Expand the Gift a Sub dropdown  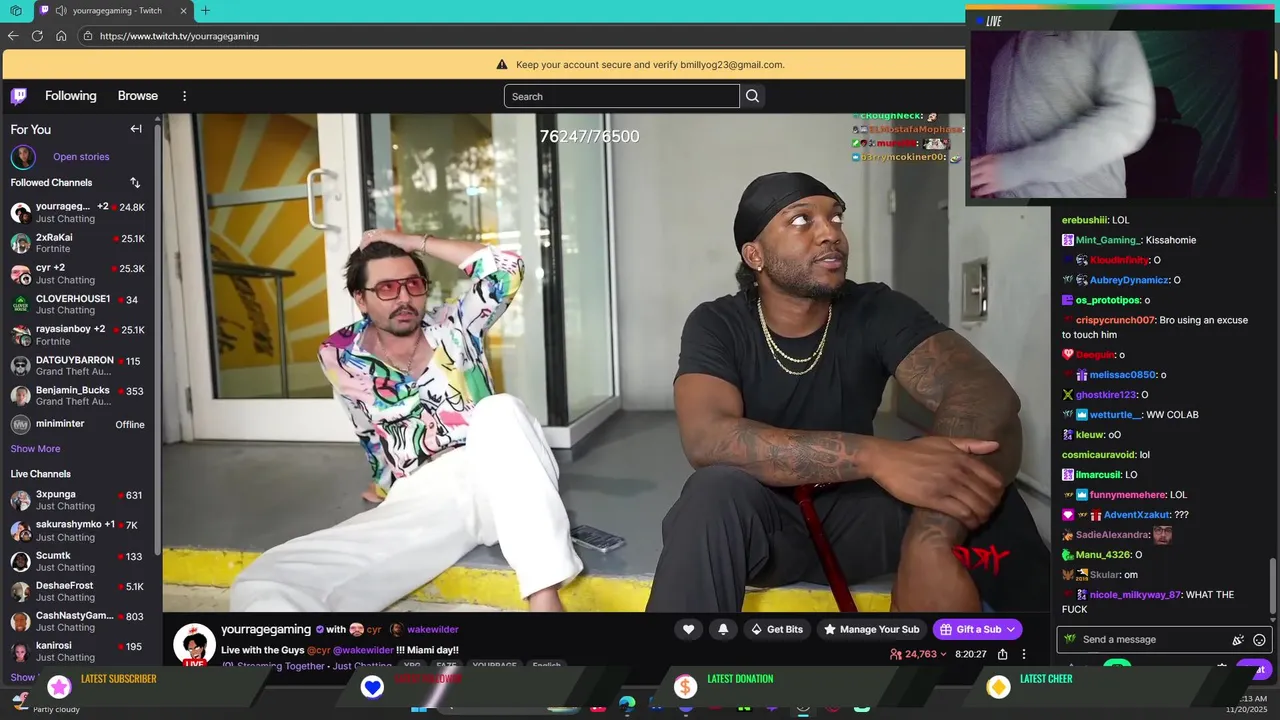(x=1011, y=629)
